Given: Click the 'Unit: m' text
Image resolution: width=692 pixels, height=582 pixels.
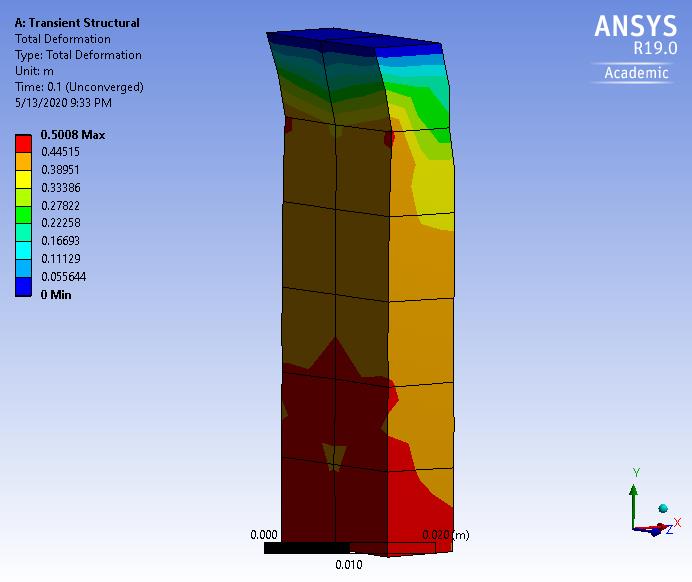Looking at the screenshot, I should [x=34, y=71].
